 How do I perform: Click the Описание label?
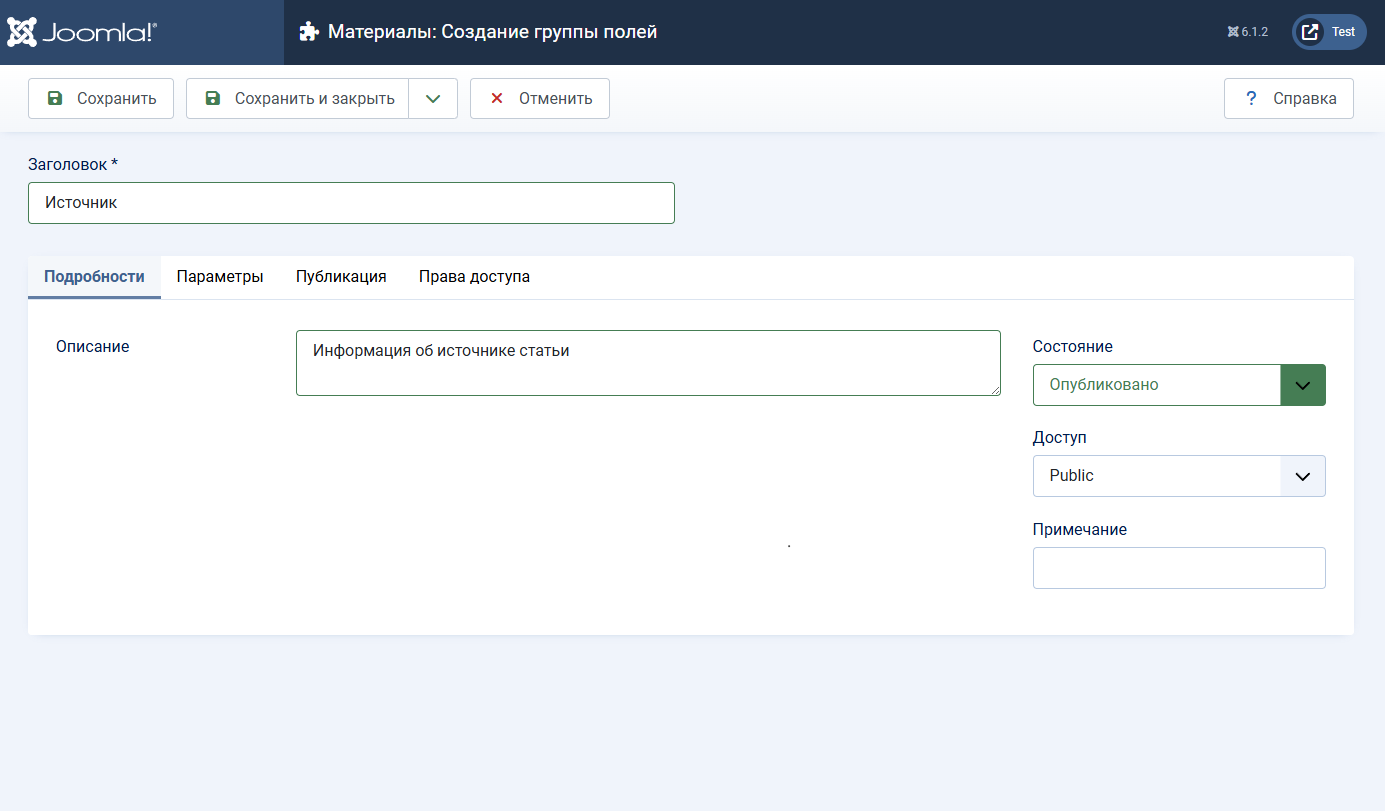click(93, 347)
